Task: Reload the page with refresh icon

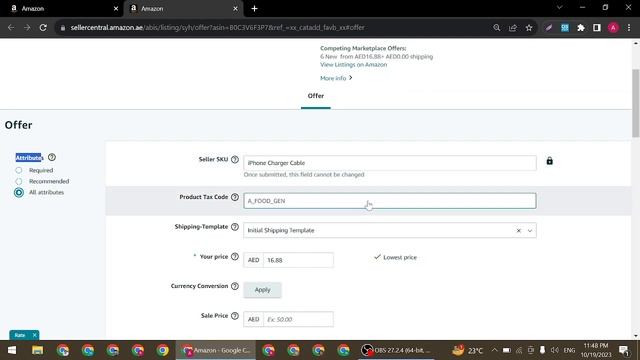Action: (43, 28)
